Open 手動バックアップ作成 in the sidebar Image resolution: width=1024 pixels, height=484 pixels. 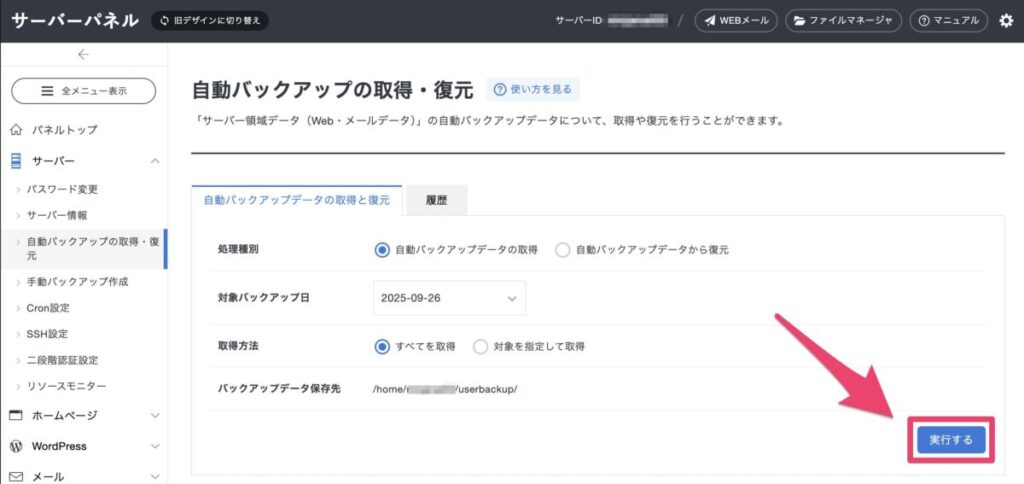pyautogui.click(x=78, y=282)
